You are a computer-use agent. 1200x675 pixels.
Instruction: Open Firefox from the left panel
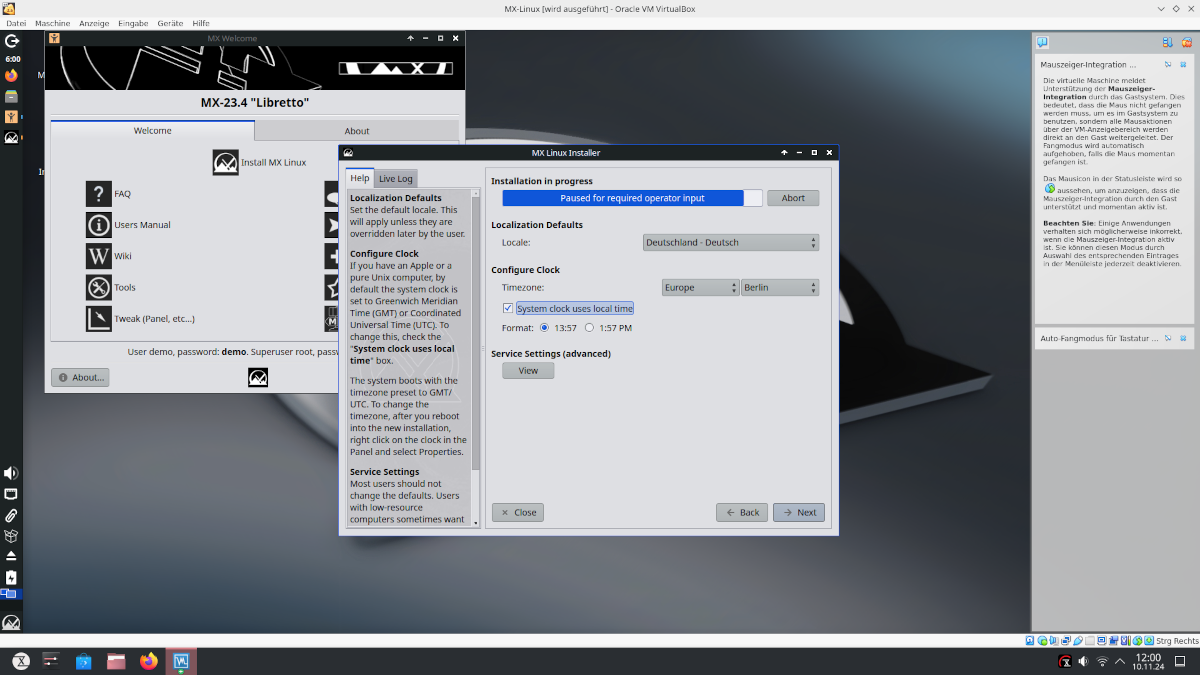pyautogui.click(x=11, y=76)
